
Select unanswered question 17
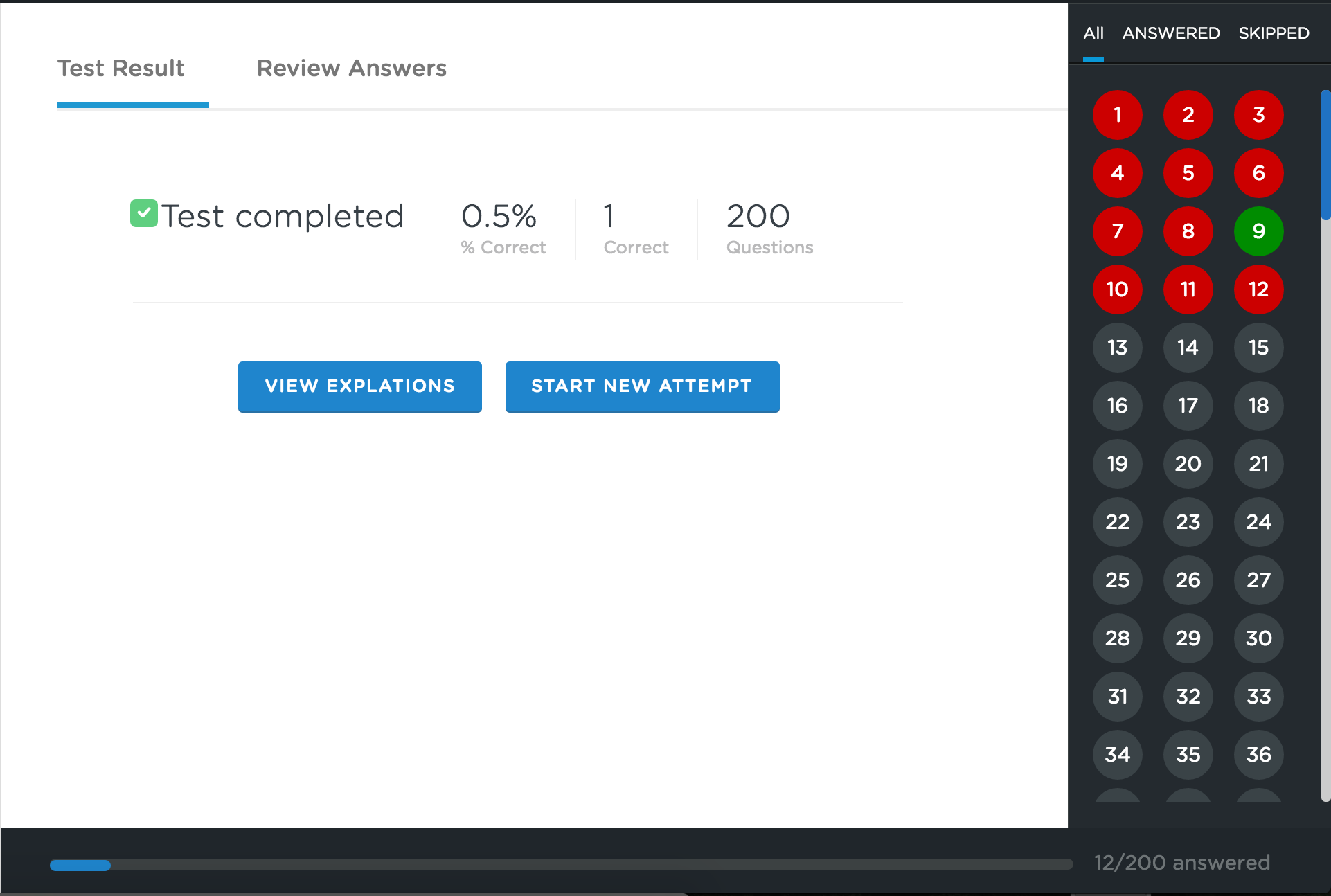(1188, 406)
